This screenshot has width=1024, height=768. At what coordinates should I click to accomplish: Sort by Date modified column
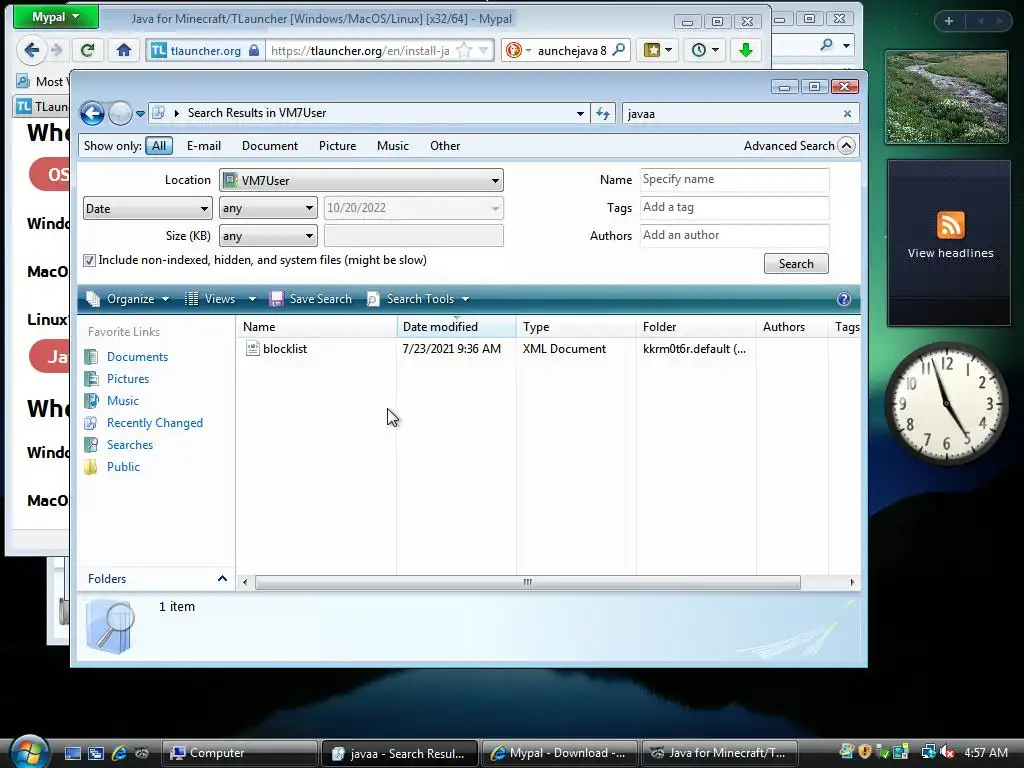tap(456, 327)
